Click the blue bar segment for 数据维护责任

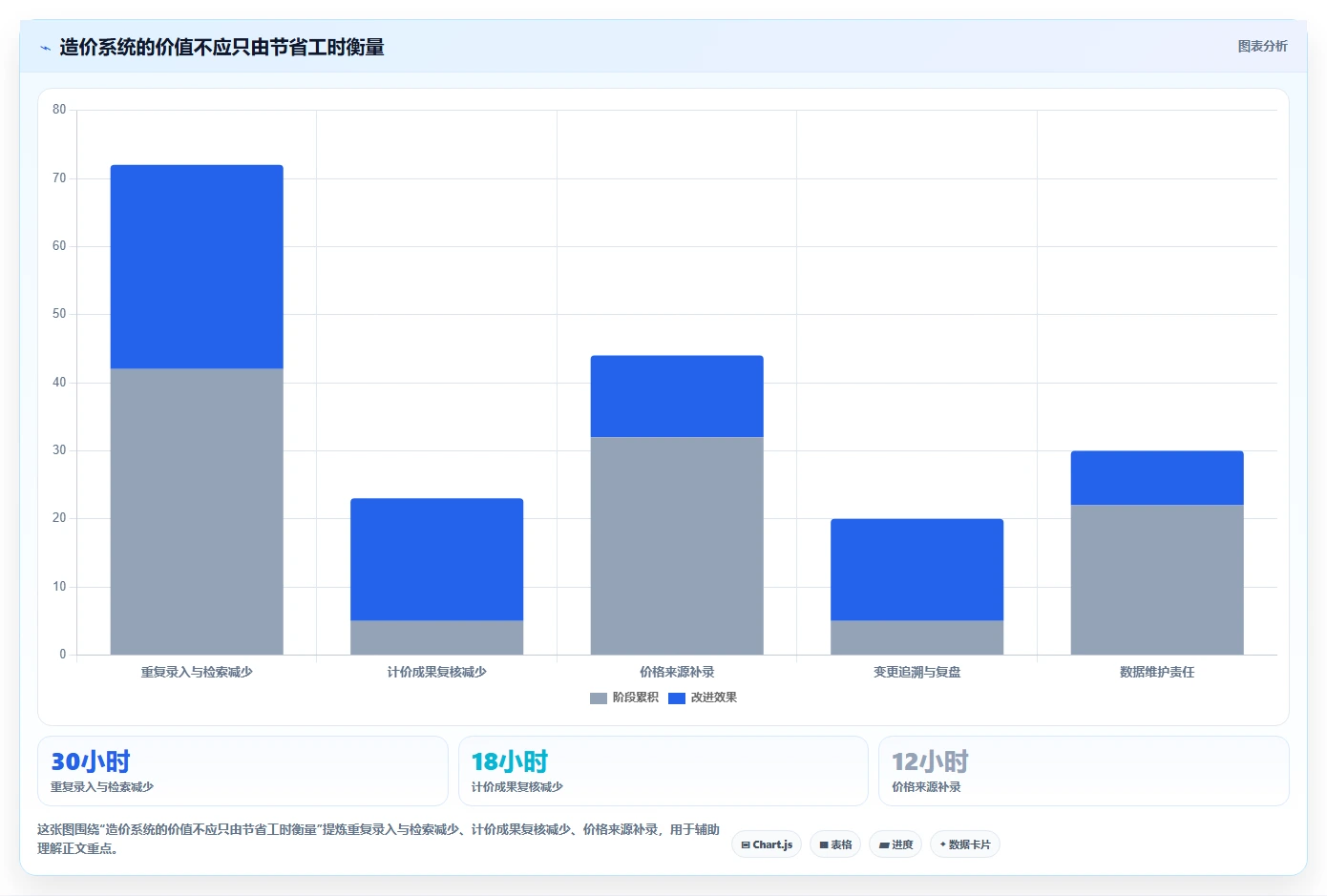1157,478
